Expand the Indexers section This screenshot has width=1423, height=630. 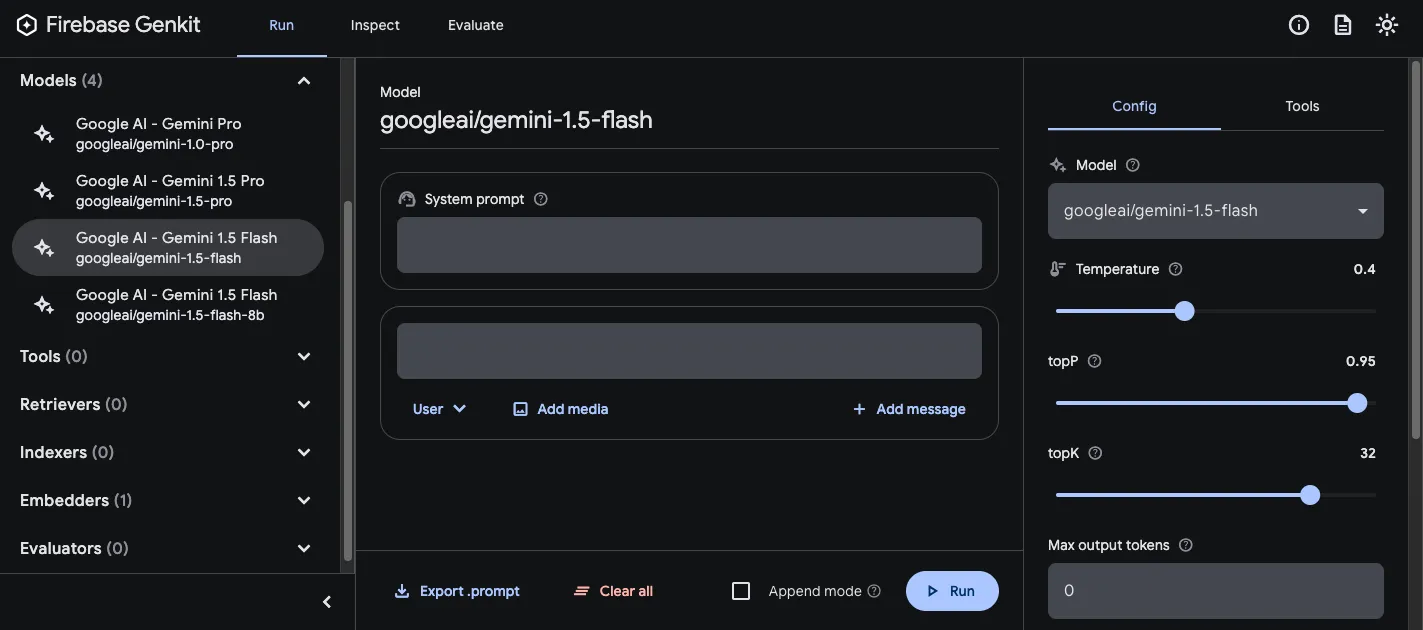pyautogui.click(x=304, y=452)
